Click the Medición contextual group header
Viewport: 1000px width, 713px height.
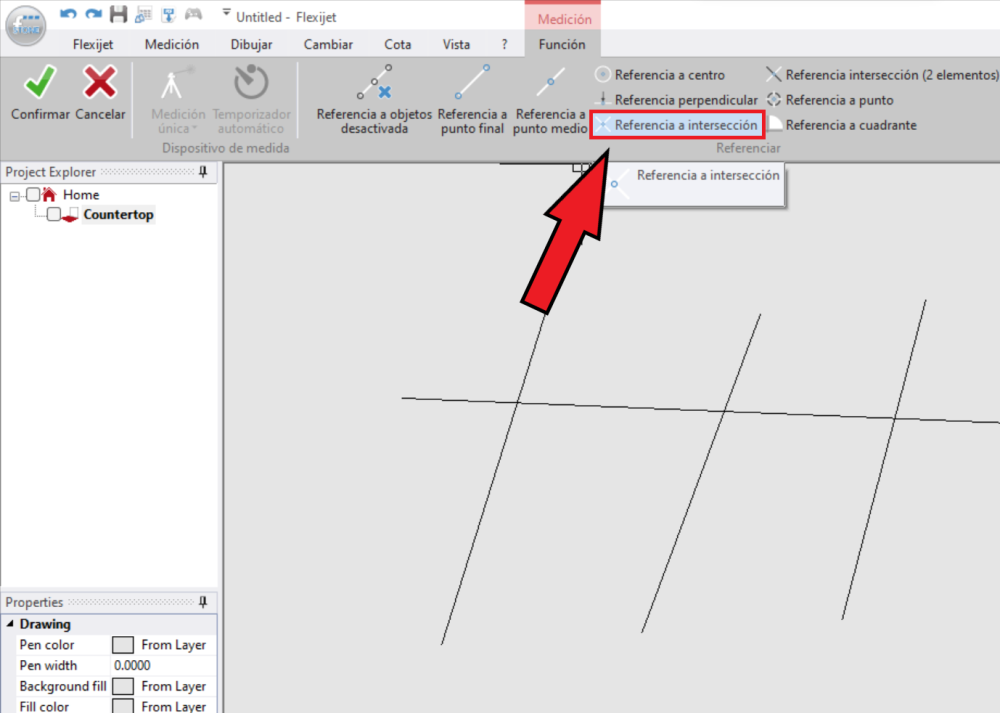coord(564,19)
